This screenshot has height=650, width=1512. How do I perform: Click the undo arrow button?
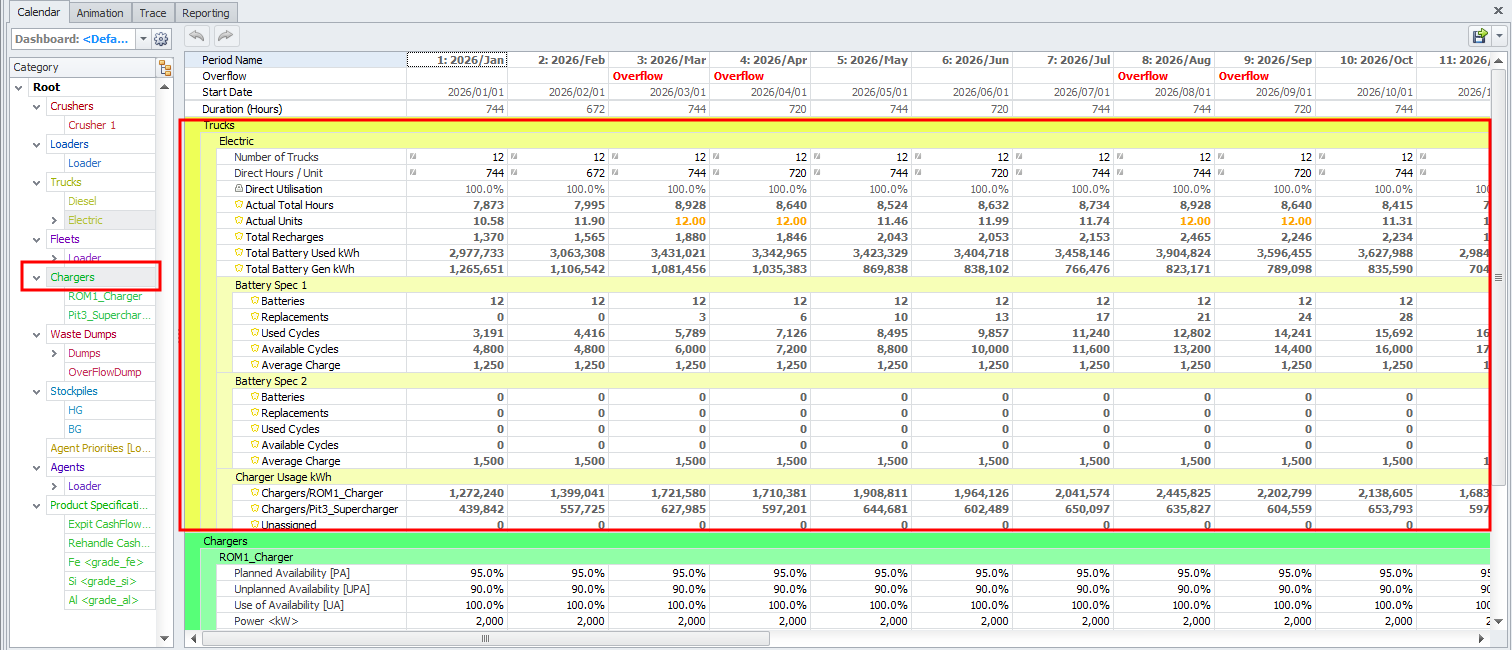point(197,37)
